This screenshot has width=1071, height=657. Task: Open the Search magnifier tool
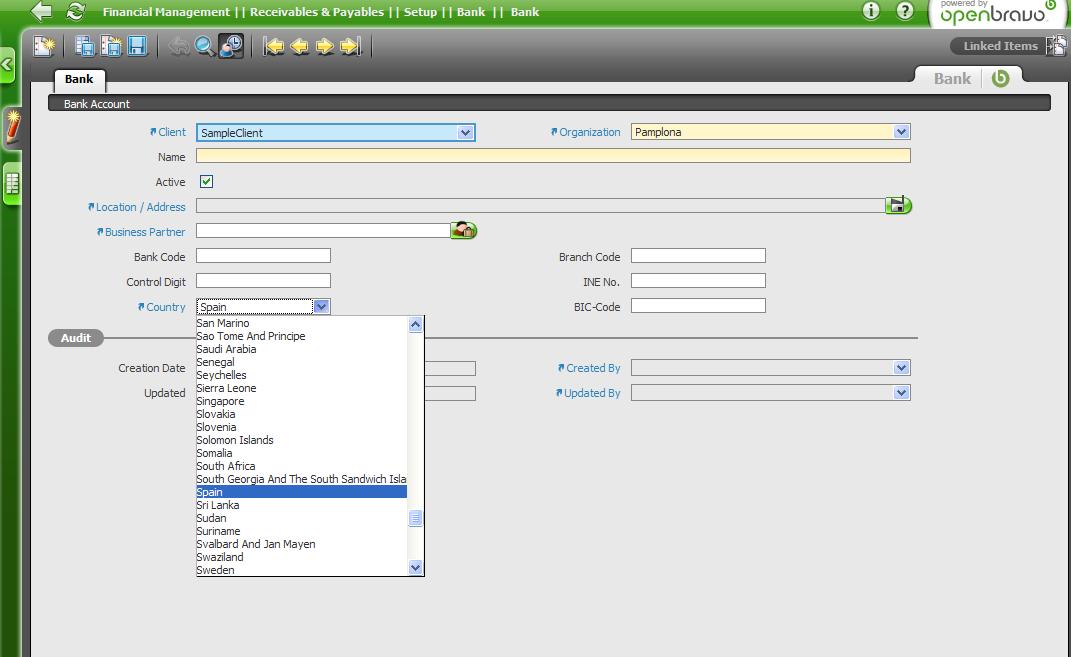(205, 46)
